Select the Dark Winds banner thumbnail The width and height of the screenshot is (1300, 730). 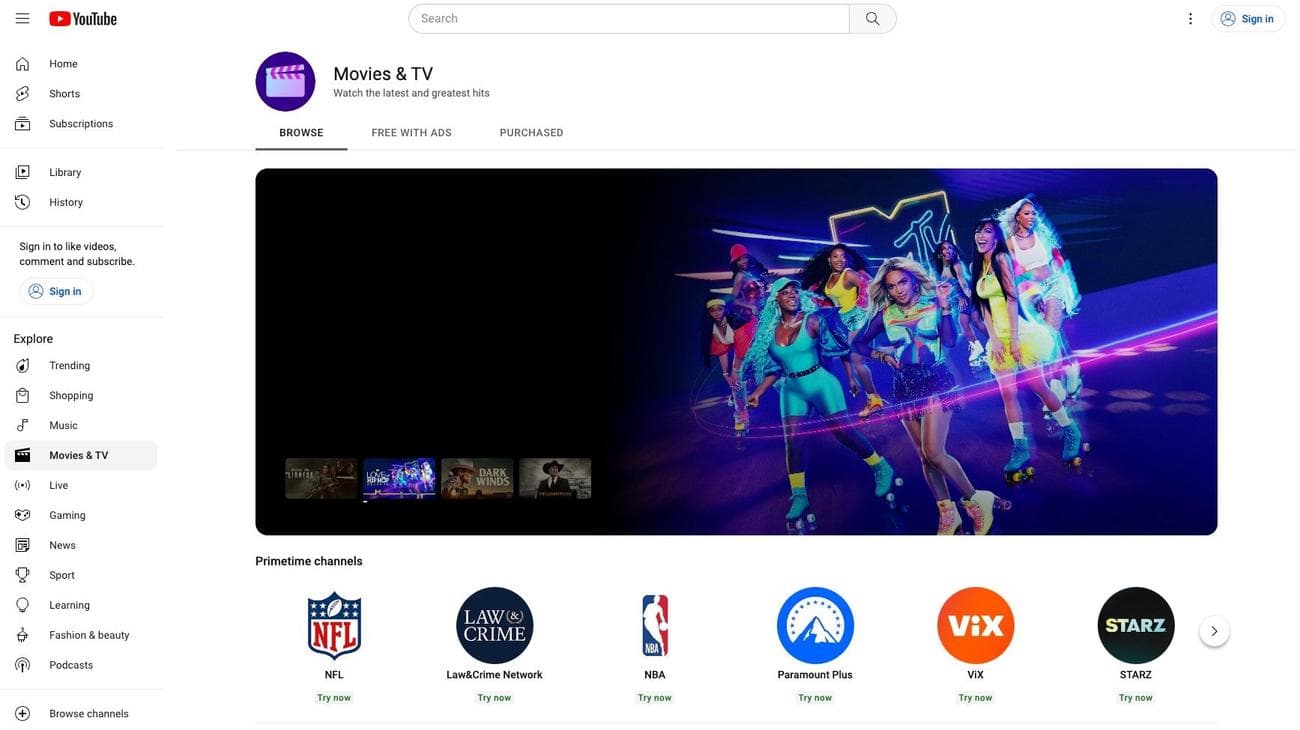tap(478, 478)
